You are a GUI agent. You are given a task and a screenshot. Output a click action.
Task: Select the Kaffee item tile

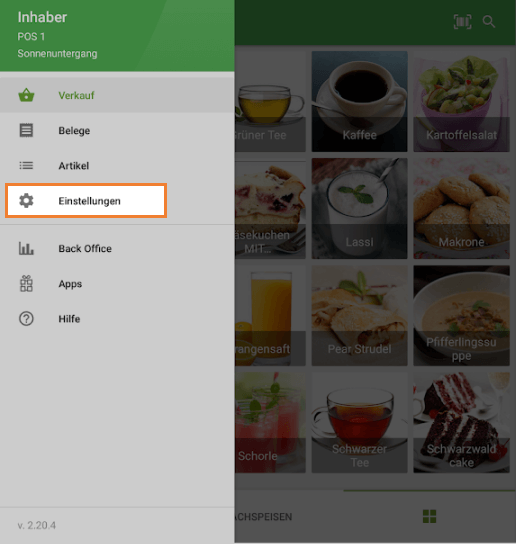[359, 101]
